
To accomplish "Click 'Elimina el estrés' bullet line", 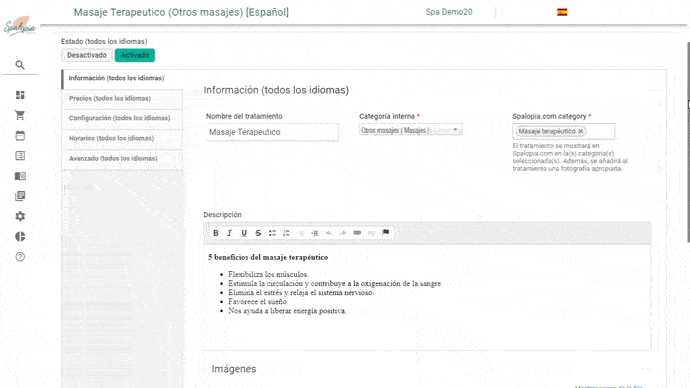I will [301, 293].
